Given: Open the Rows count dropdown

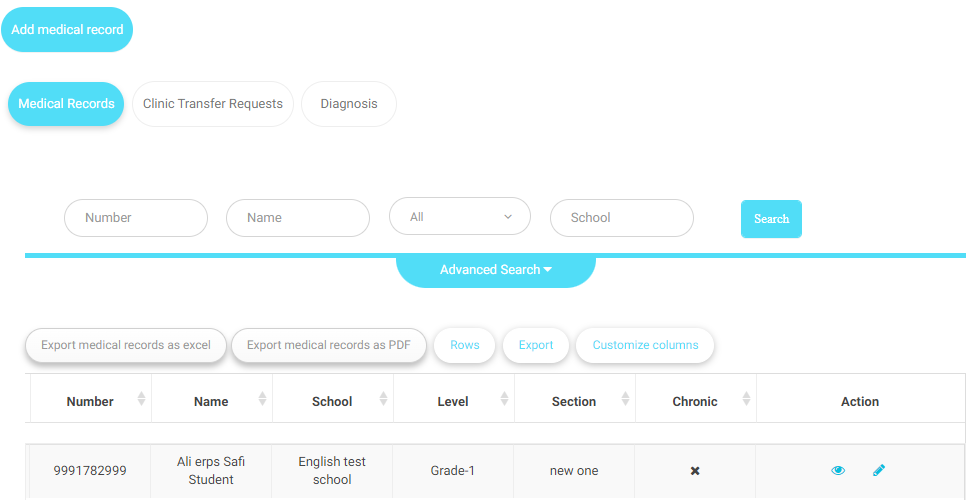Looking at the screenshot, I should click(x=464, y=345).
